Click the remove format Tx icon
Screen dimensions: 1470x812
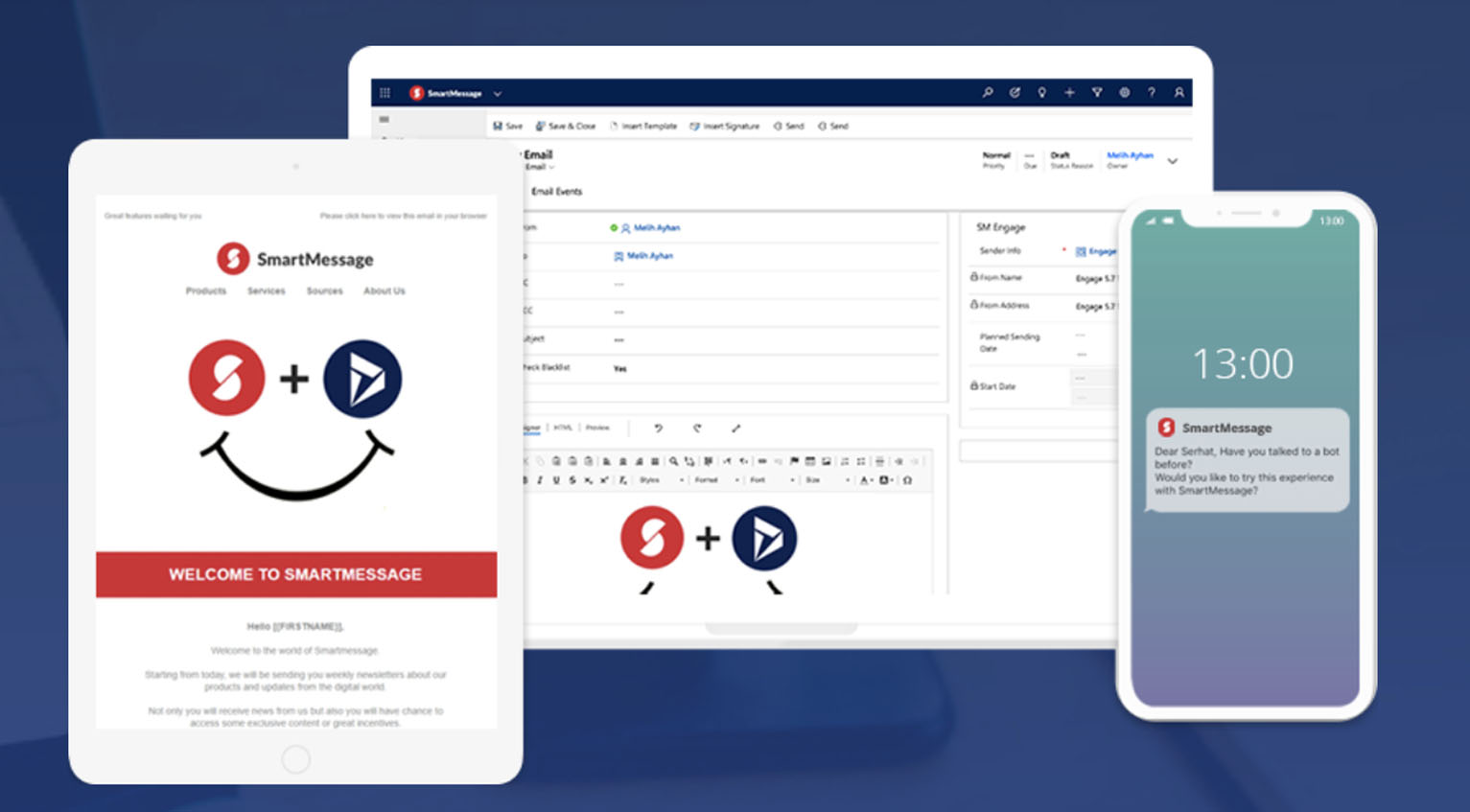coord(622,480)
